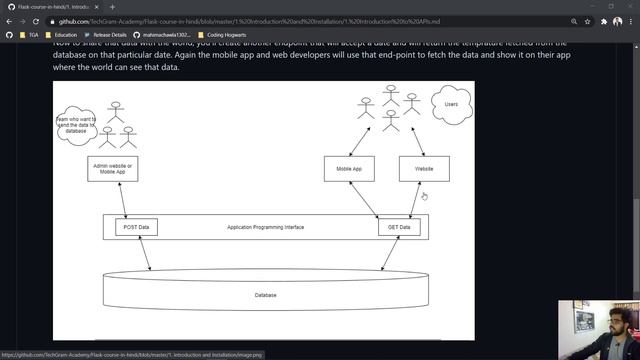Open the Chrome three-dot menu
This screenshot has width=640, height=360.
[631, 22]
